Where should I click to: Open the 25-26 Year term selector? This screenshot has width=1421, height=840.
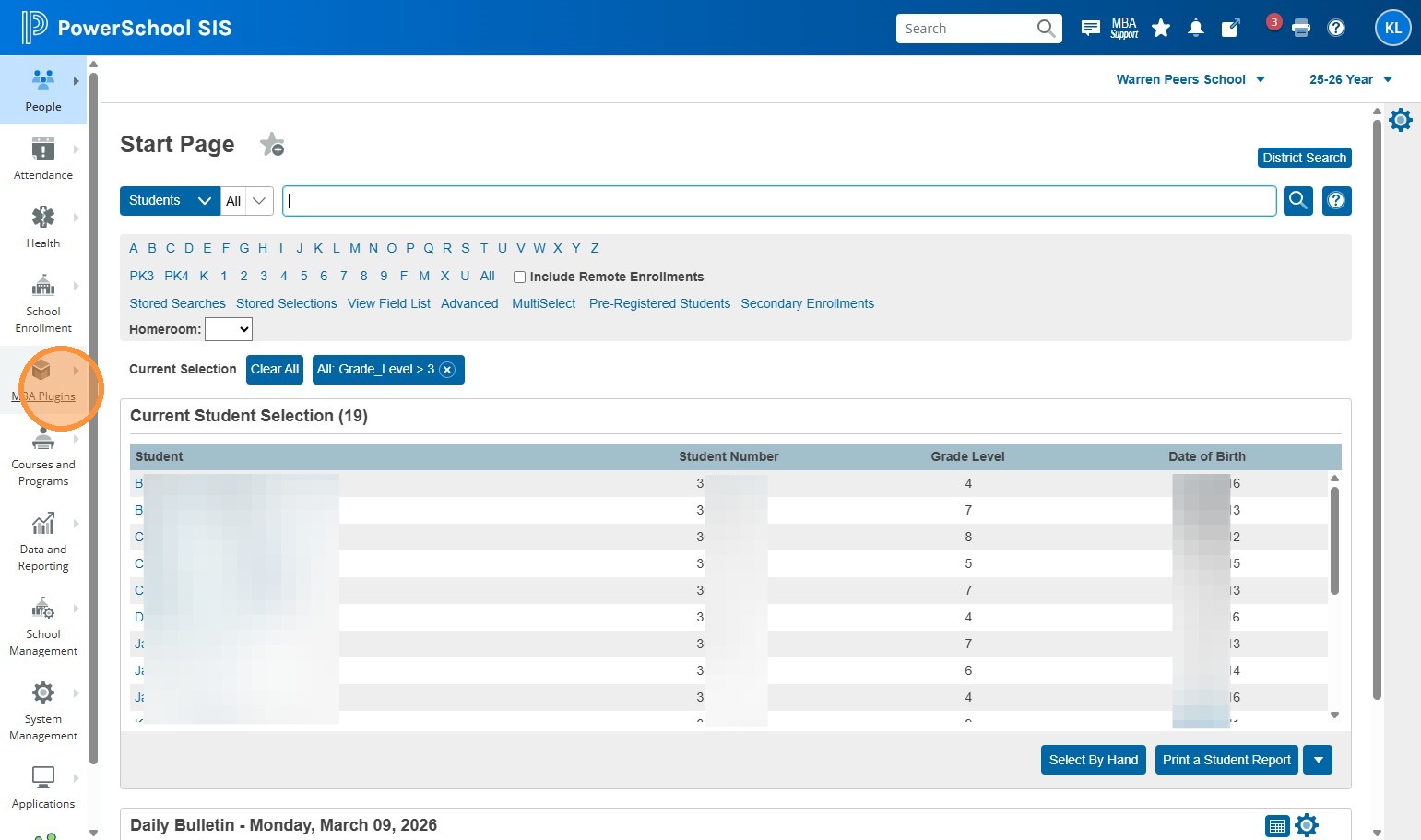[1351, 79]
